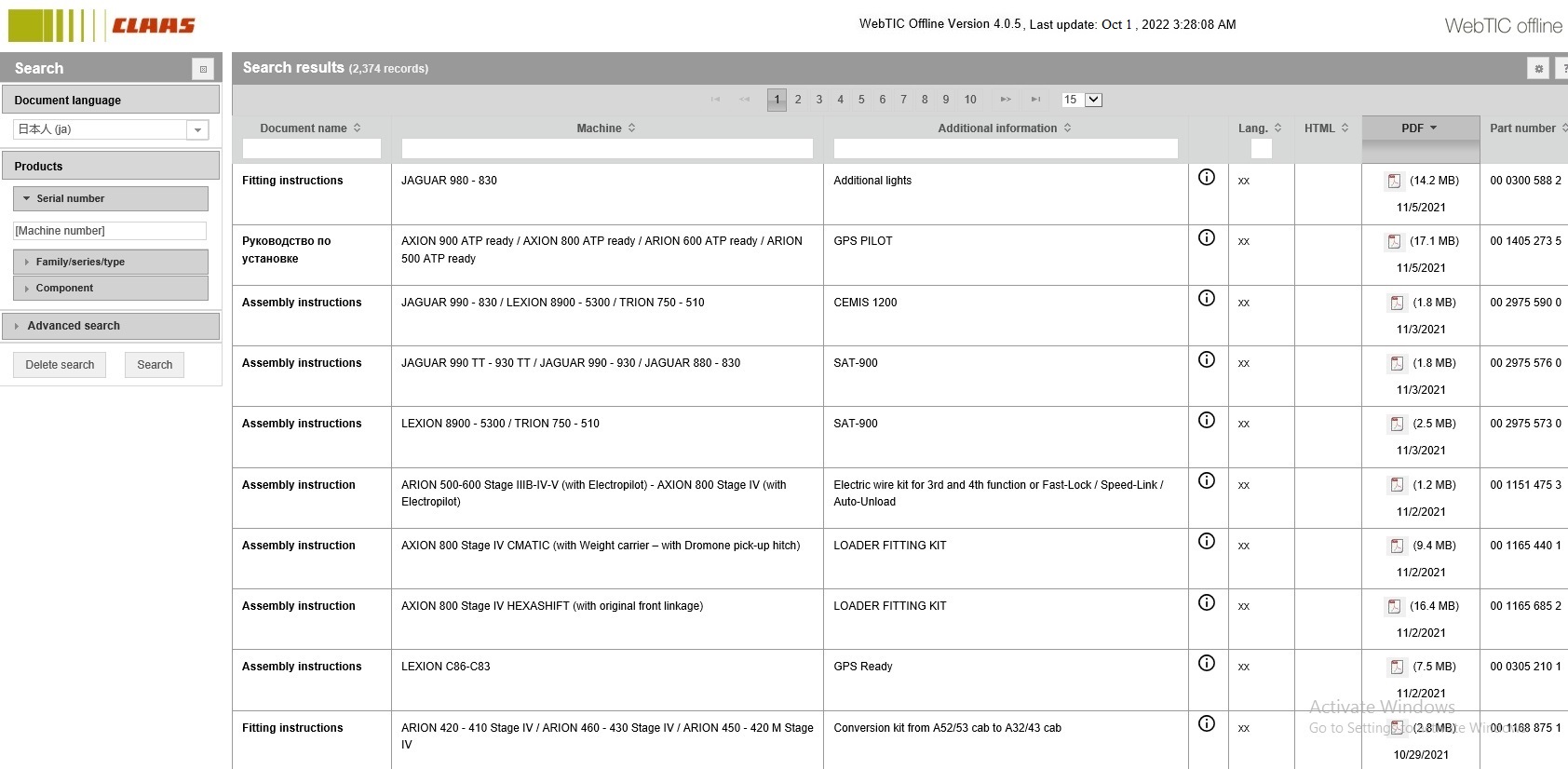Open PDF for LEXION C86-C83 GPS Ready

[x=1397, y=667]
